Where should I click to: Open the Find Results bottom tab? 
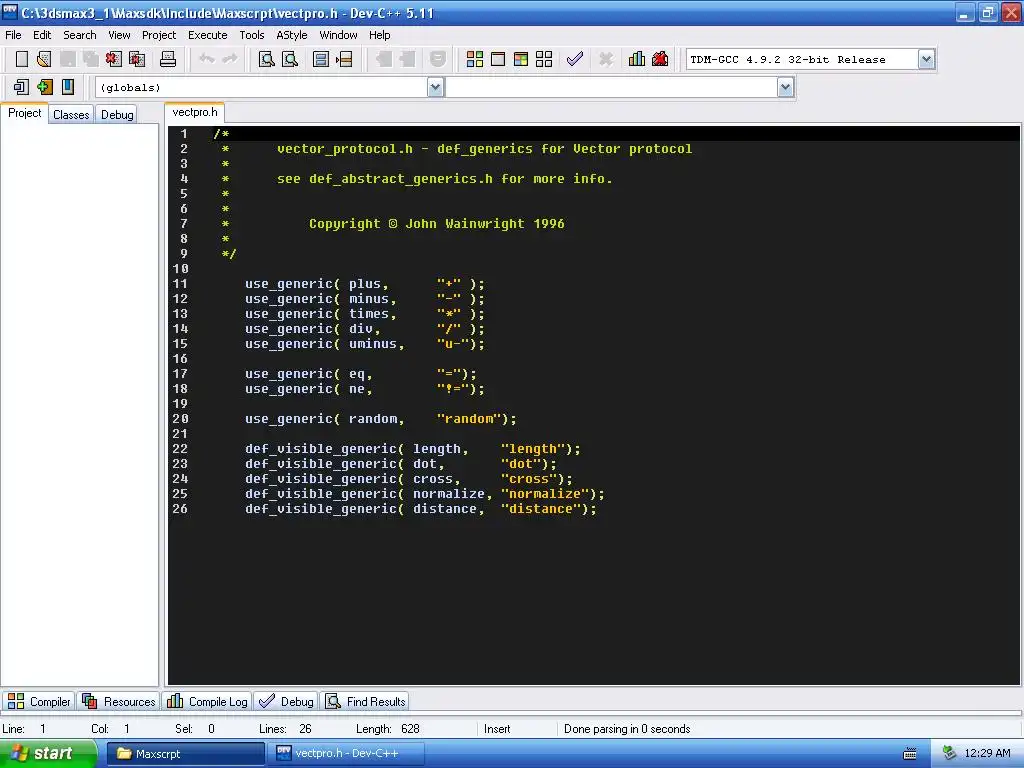click(366, 701)
